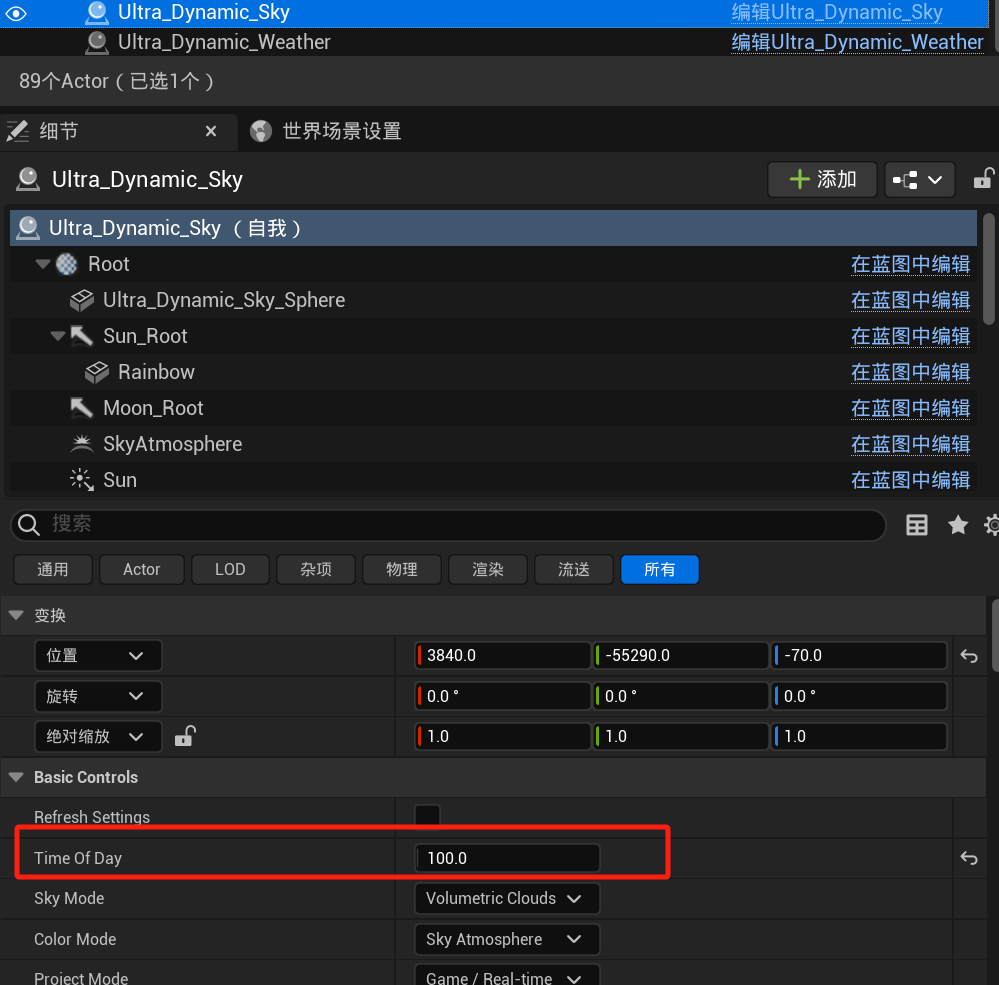This screenshot has height=985, width=999.
Task: Select the 物理 filter tab
Action: (x=402, y=570)
